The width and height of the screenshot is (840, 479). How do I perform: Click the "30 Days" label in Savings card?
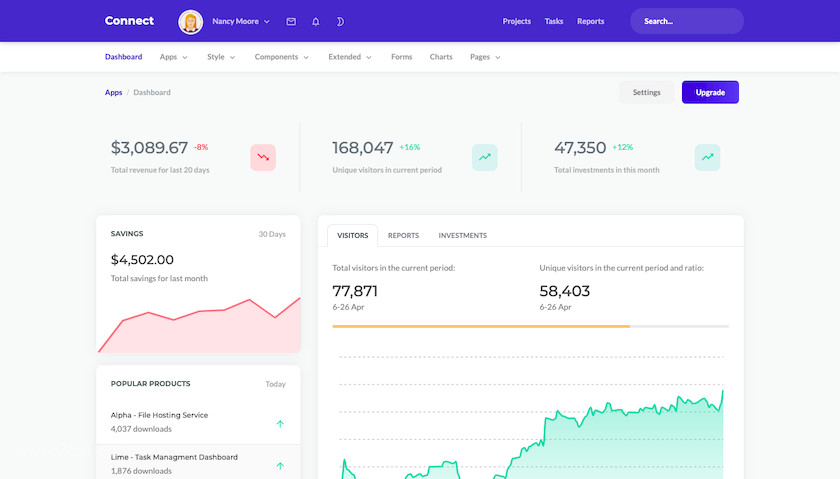(x=272, y=234)
